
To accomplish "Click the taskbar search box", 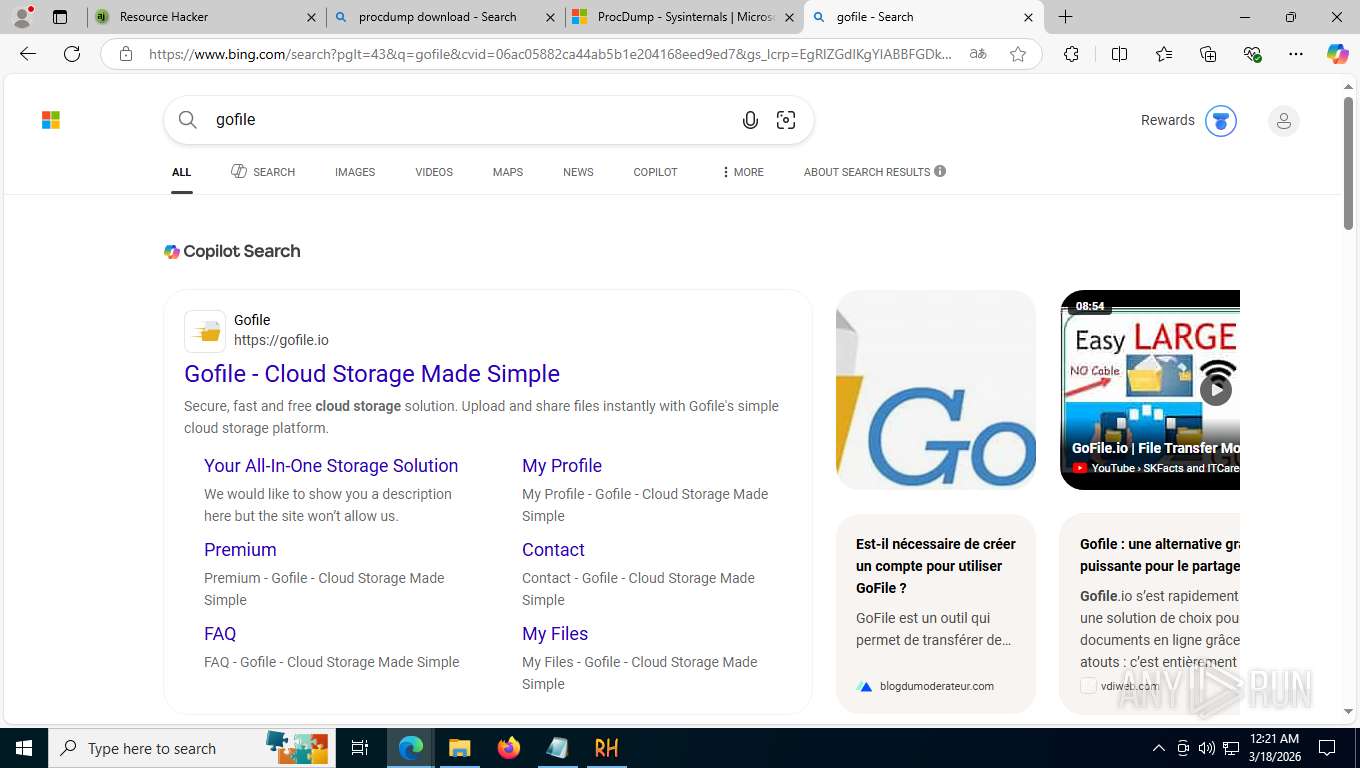I will click(192, 748).
